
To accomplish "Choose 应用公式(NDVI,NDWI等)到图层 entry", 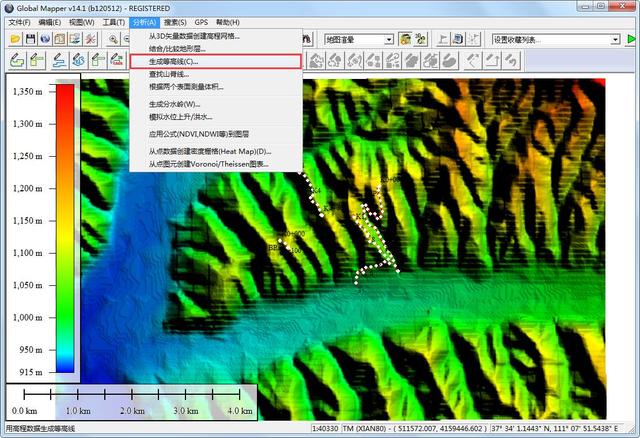I will [x=216, y=134].
